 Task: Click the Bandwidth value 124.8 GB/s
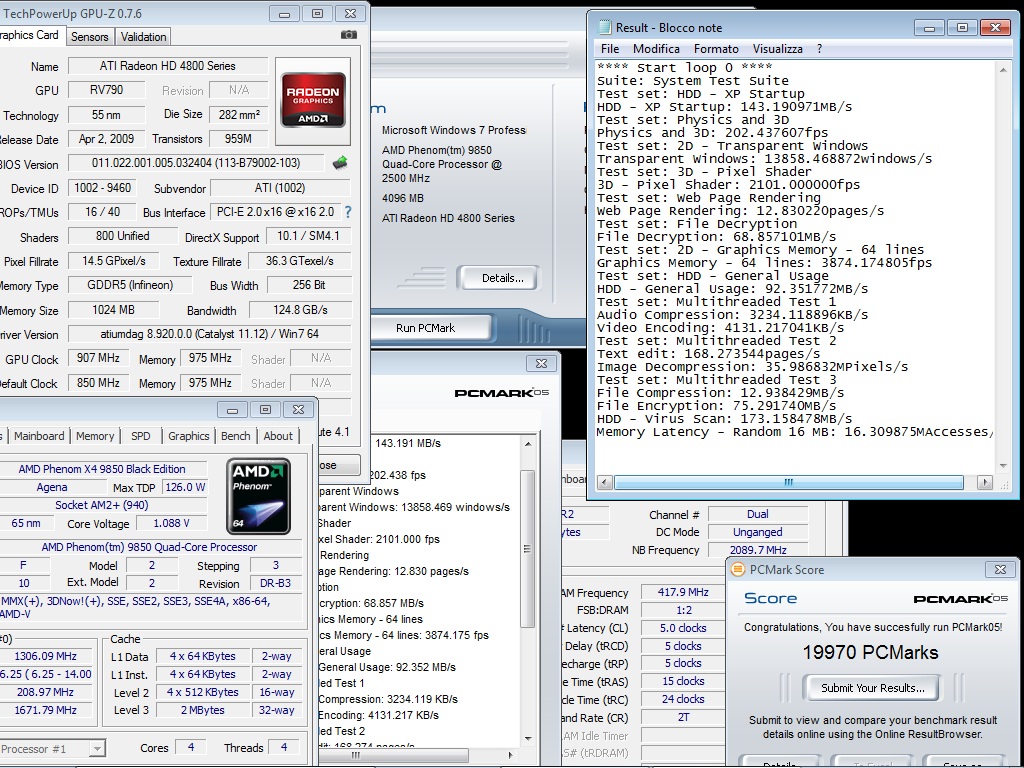tap(300, 310)
